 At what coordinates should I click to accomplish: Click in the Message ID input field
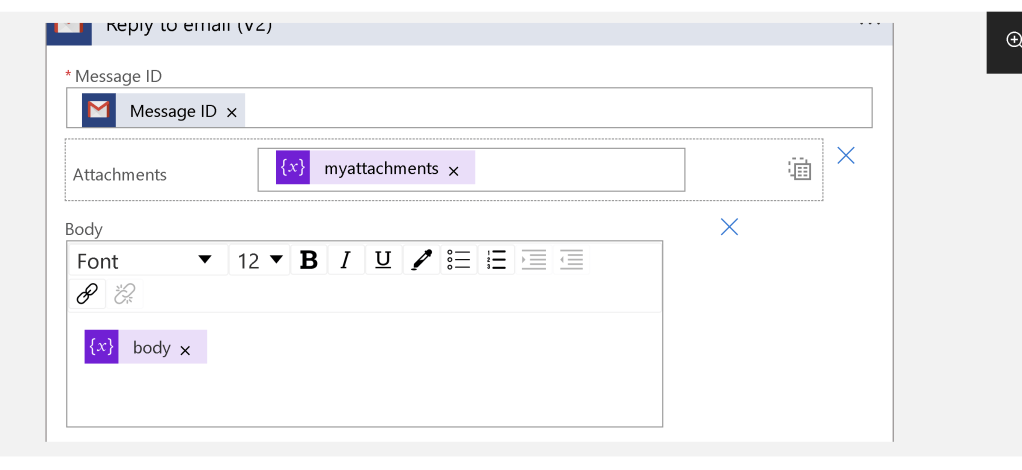click(x=469, y=108)
